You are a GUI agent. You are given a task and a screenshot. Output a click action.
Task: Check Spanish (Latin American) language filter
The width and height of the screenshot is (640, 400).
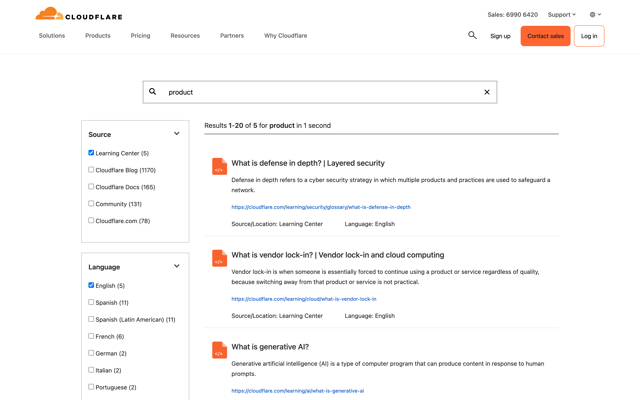91,319
